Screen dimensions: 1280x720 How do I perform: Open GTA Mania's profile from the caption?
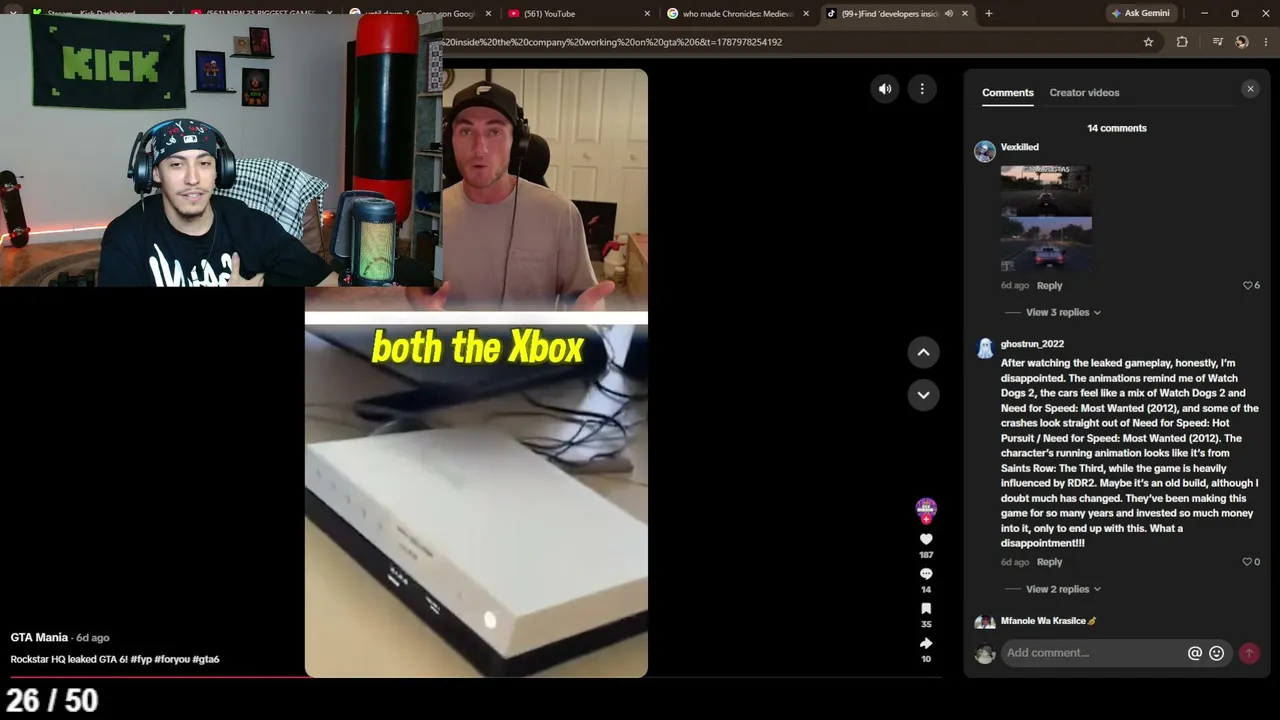pyautogui.click(x=39, y=638)
